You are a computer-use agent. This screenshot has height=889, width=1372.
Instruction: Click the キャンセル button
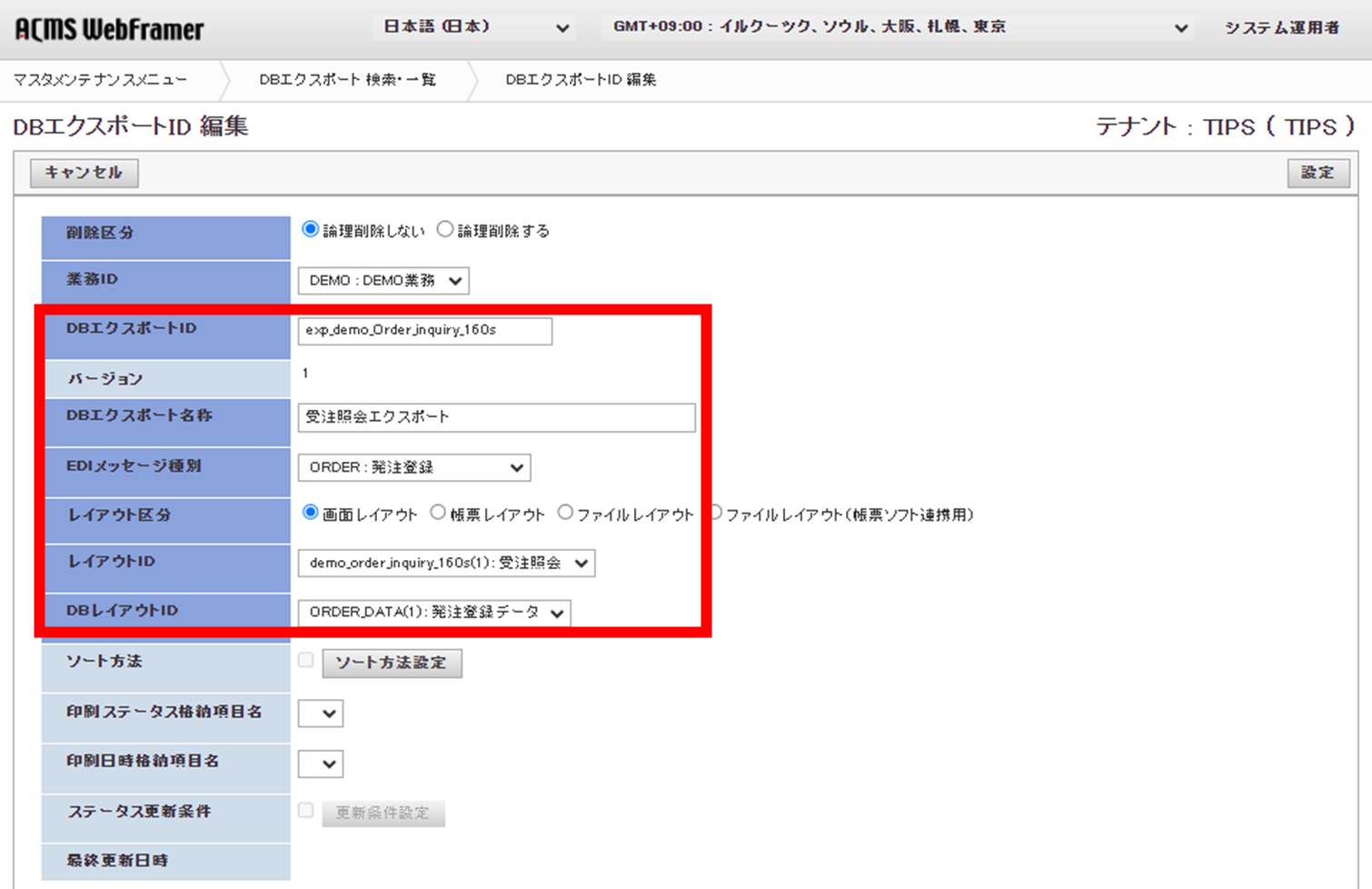[83, 173]
